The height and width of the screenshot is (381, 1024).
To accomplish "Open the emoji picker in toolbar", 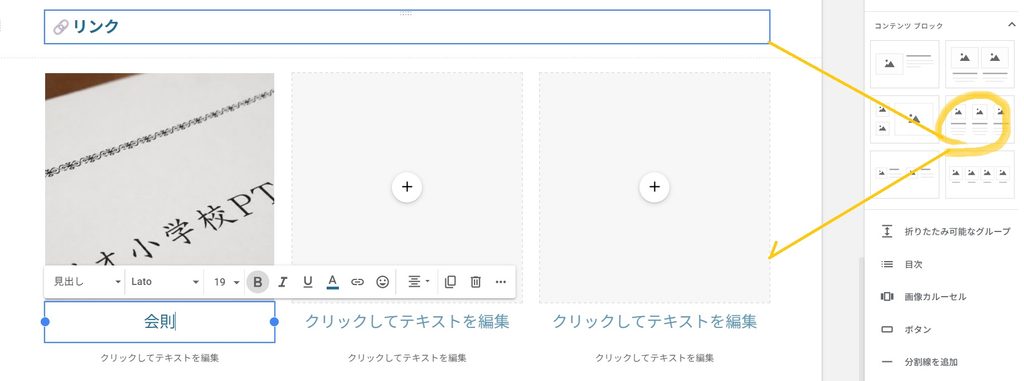I will click(x=383, y=282).
